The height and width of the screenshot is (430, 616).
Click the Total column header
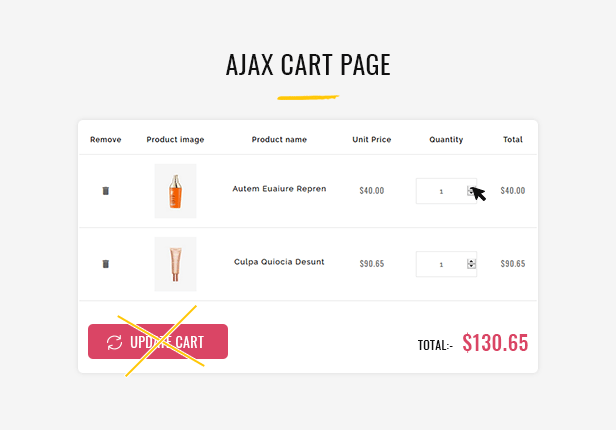click(513, 139)
